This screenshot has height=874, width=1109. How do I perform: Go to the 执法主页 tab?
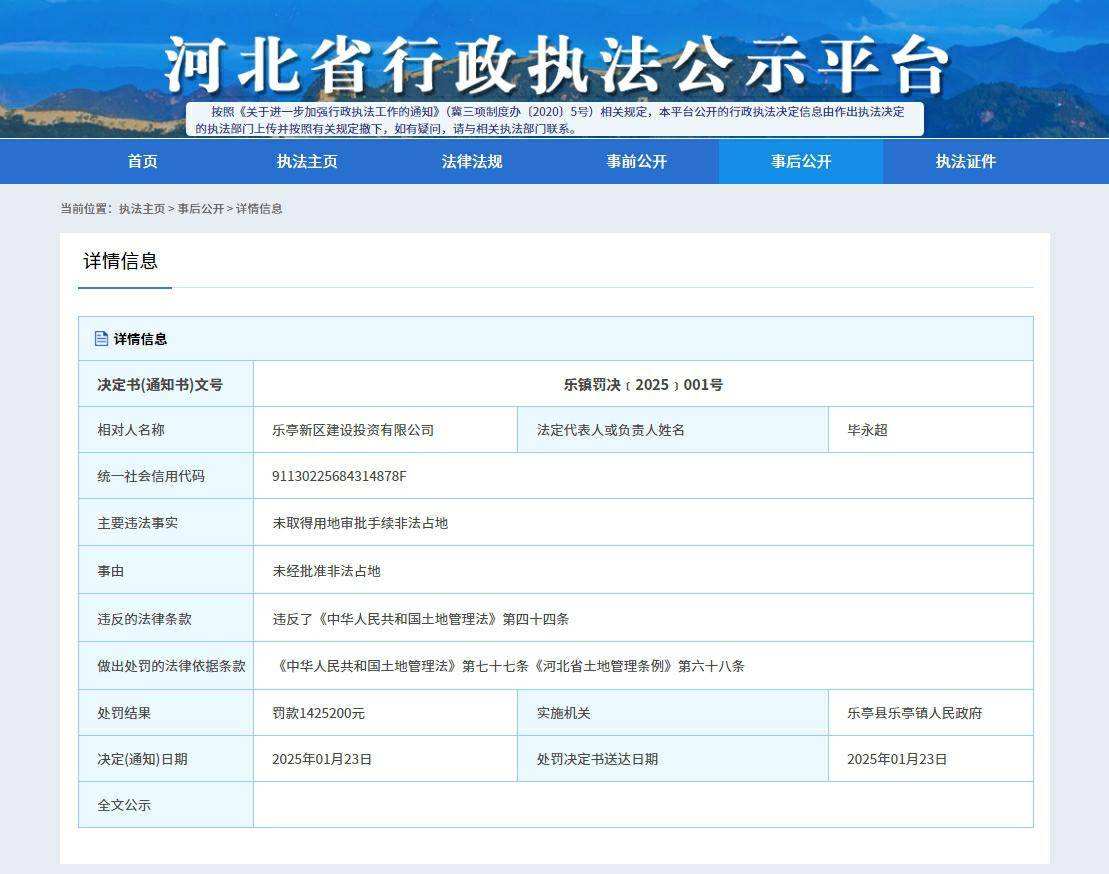point(307,161)
